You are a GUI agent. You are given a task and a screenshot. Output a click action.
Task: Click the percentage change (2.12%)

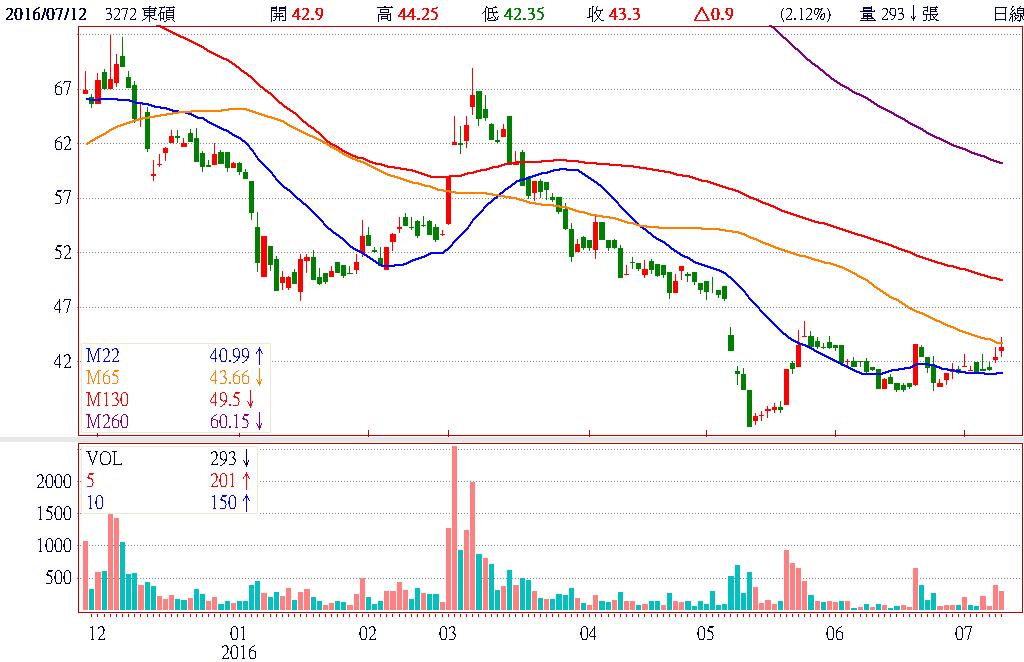[x=805, y=14]
